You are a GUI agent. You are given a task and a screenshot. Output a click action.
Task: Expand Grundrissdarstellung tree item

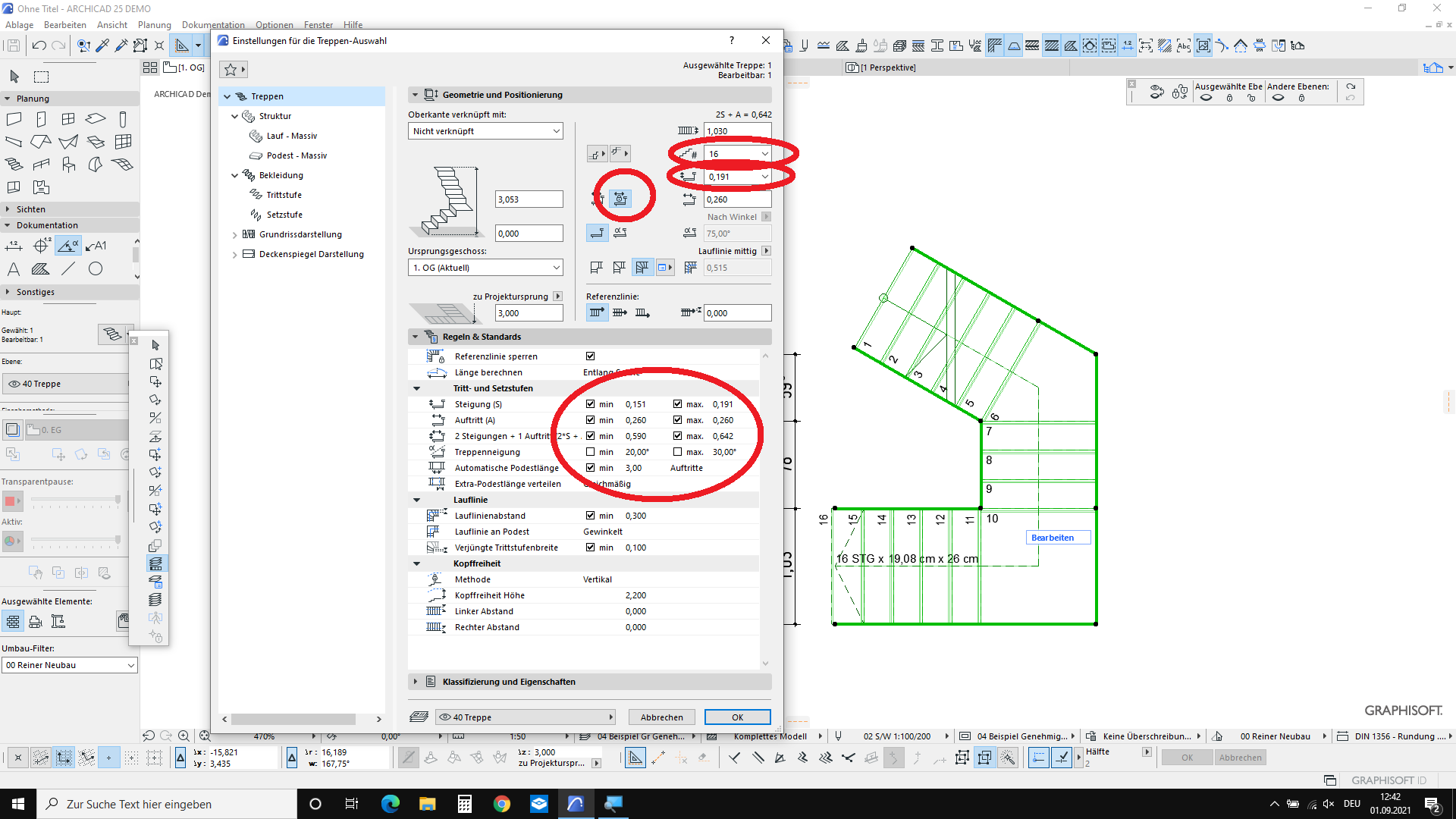(234, 235)
